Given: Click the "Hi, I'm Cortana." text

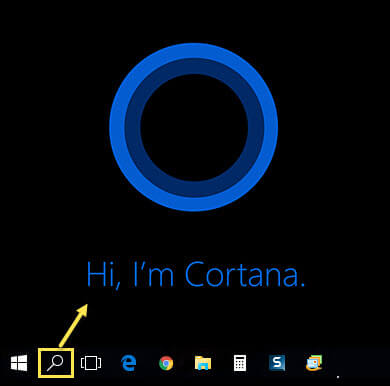Looking at the screenshot, I should pos(196,275).
